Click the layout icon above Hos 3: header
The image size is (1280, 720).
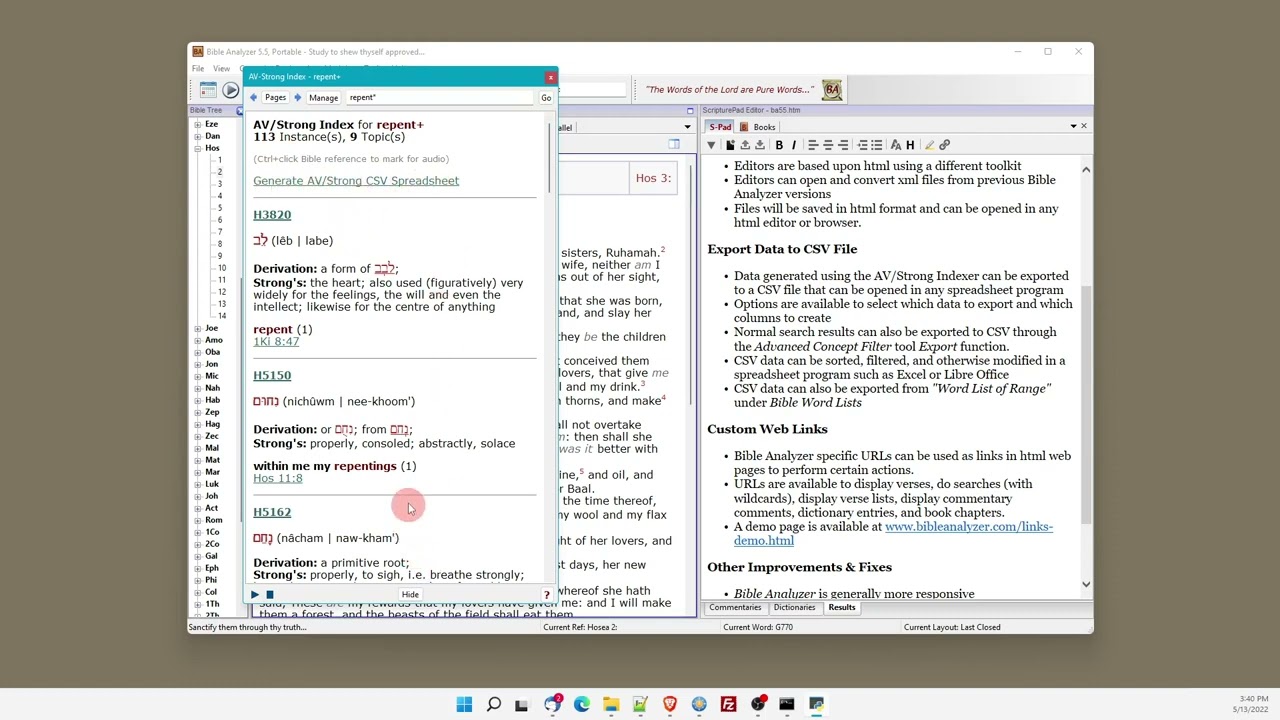674,145
